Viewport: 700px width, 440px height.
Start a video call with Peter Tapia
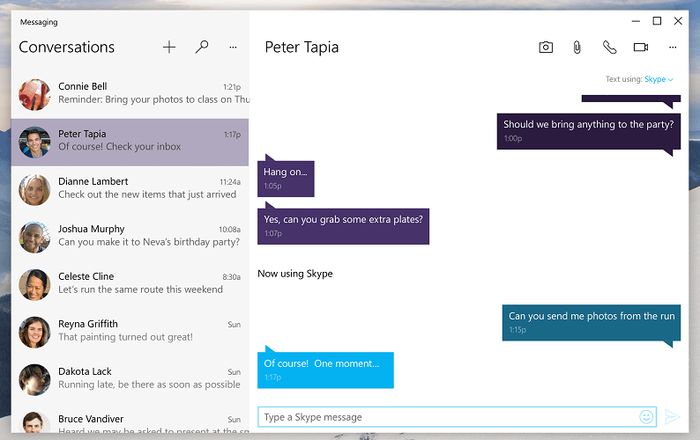[641, 47]
